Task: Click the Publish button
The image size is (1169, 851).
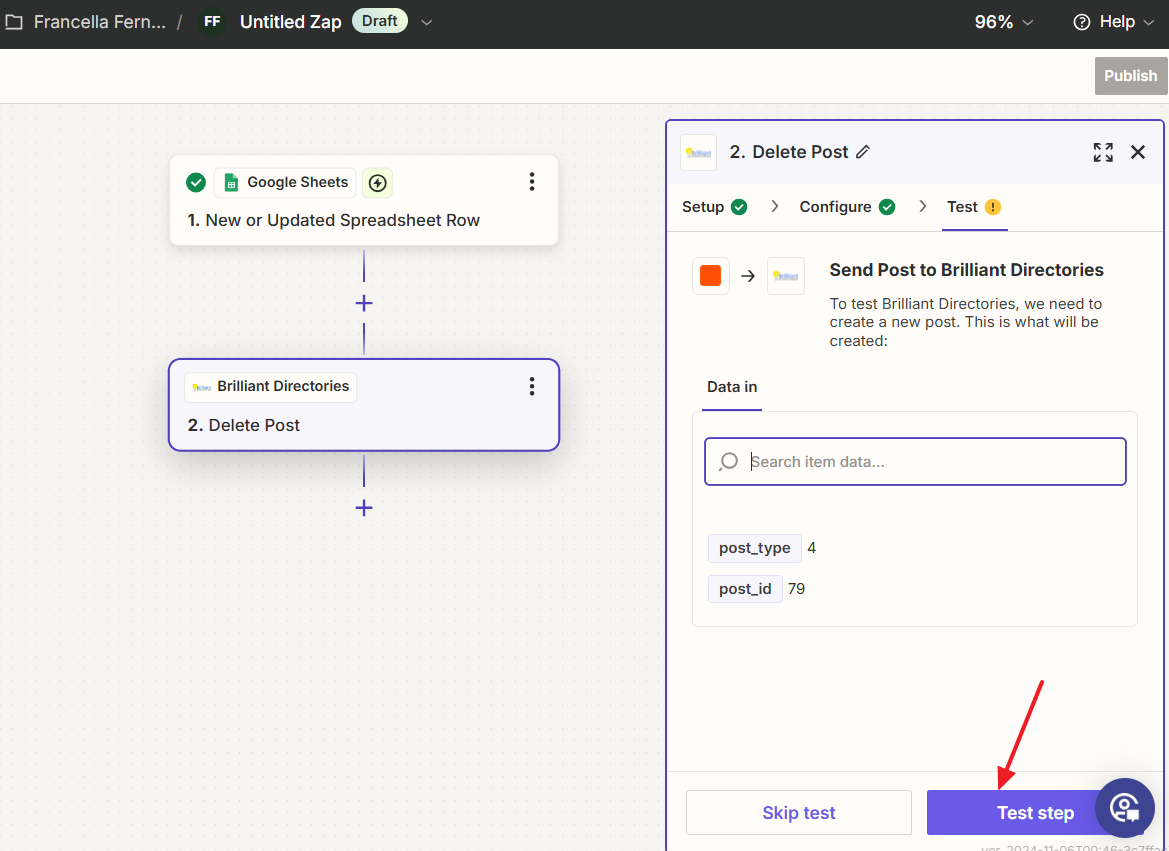Action: click(x=1130, y=75)
